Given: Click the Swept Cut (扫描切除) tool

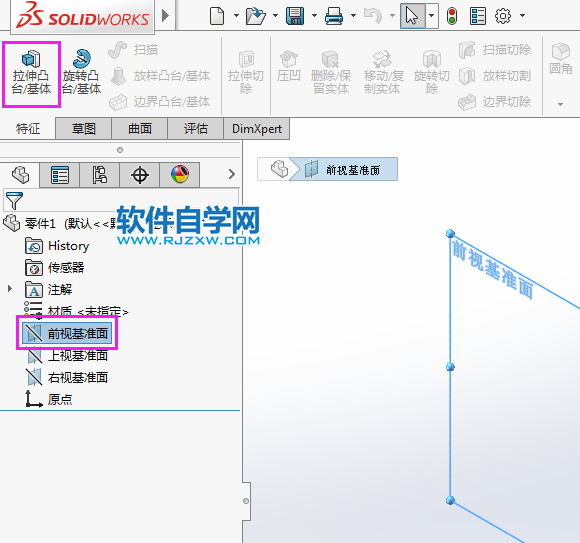Looking at the screenshot, I should click(495, 50).
